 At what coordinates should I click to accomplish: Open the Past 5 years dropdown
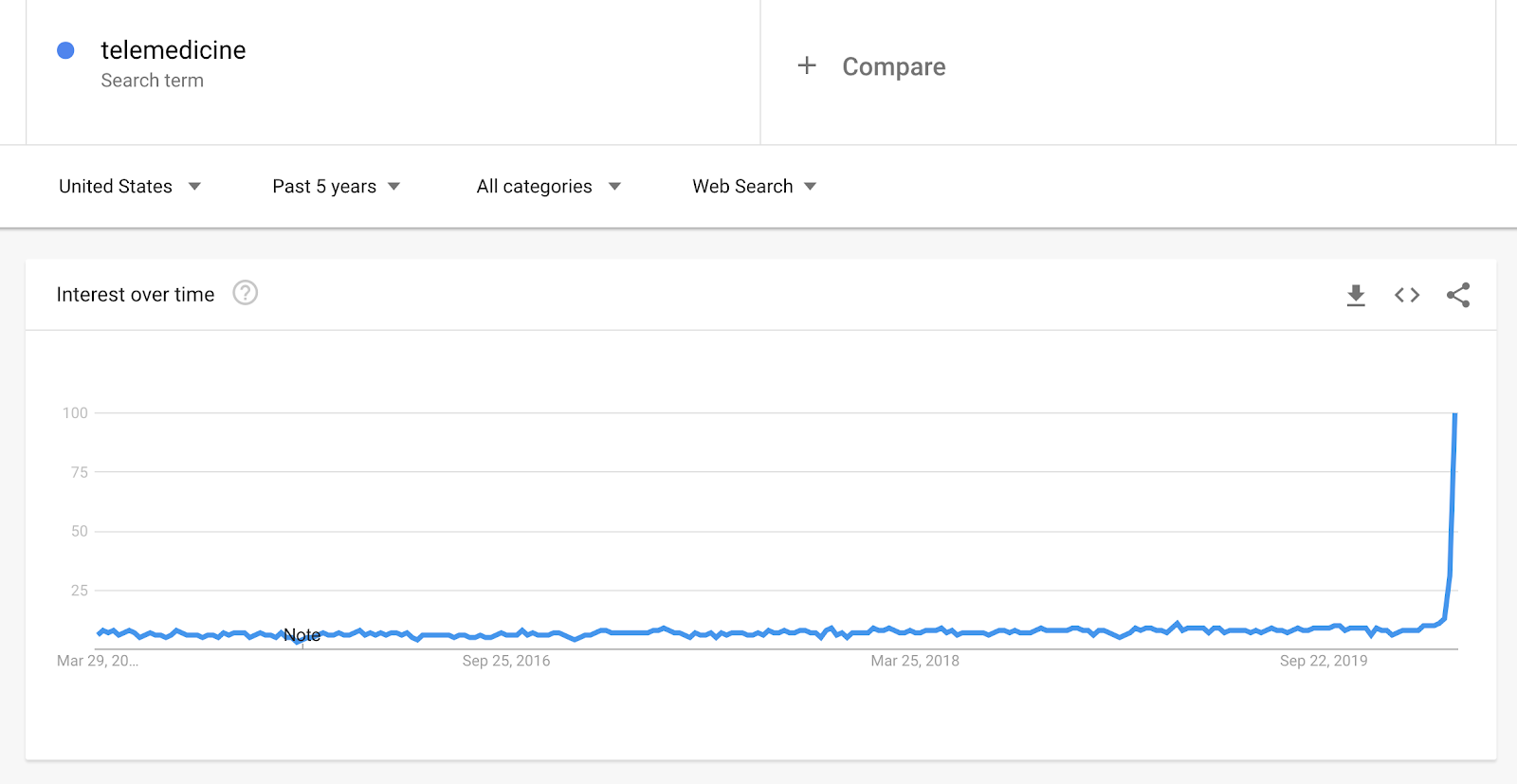coord(337,187)
